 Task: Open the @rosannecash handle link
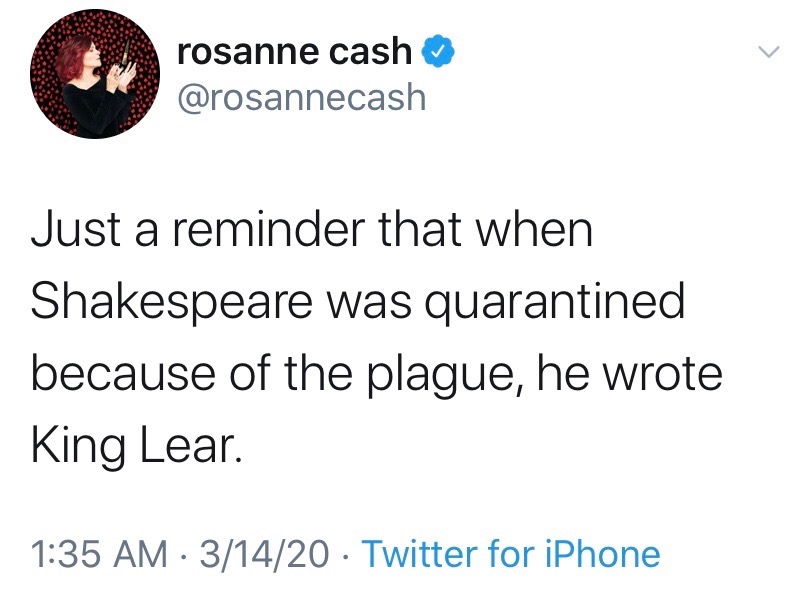[x=300, y=97]
